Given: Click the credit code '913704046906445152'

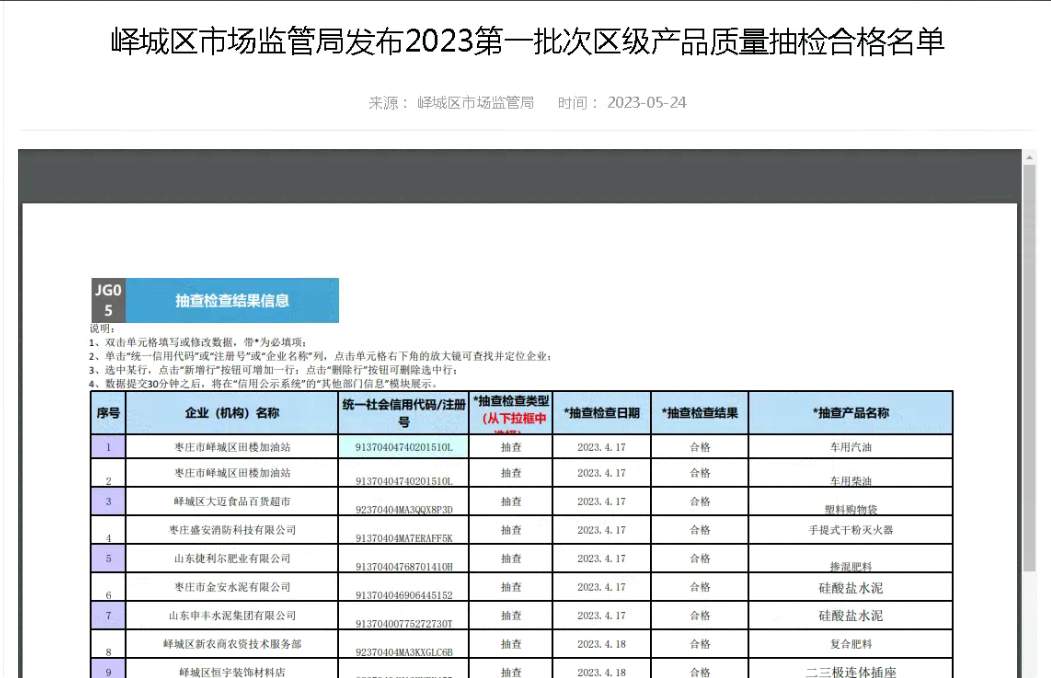Looking at the screenshot, I should (x=404, y=595).
